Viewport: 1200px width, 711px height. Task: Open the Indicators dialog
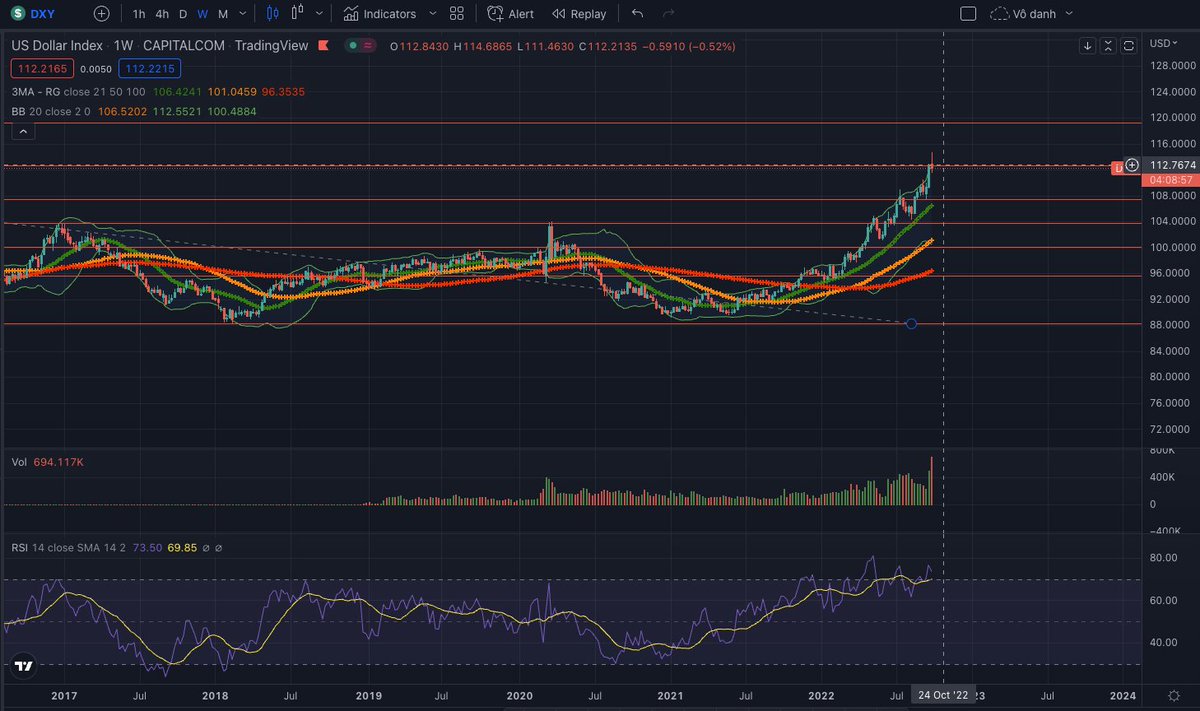tap(379, 14)
